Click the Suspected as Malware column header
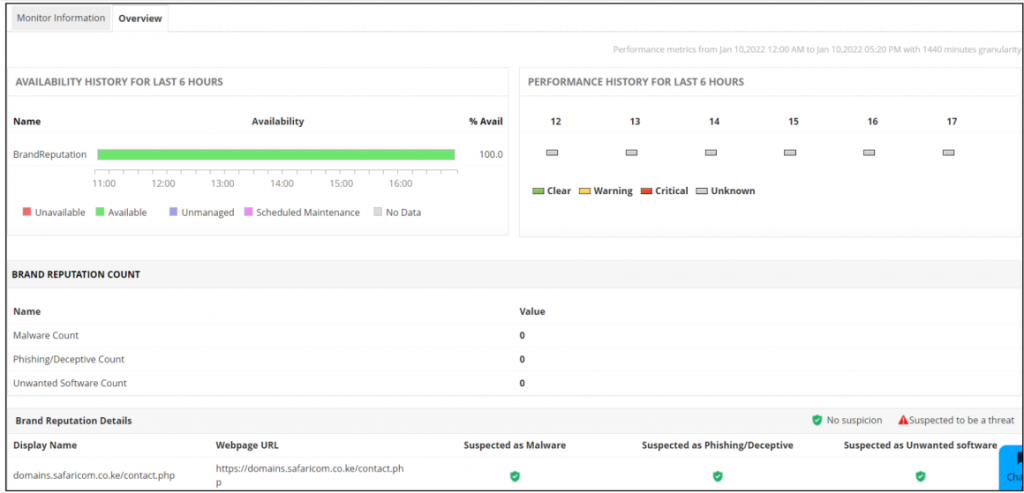 coord(515,445)
